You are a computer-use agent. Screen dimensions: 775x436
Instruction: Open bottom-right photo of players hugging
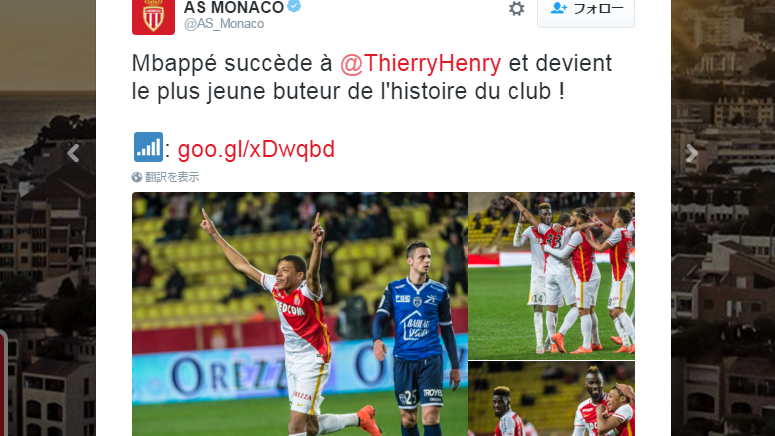(552, 398)
